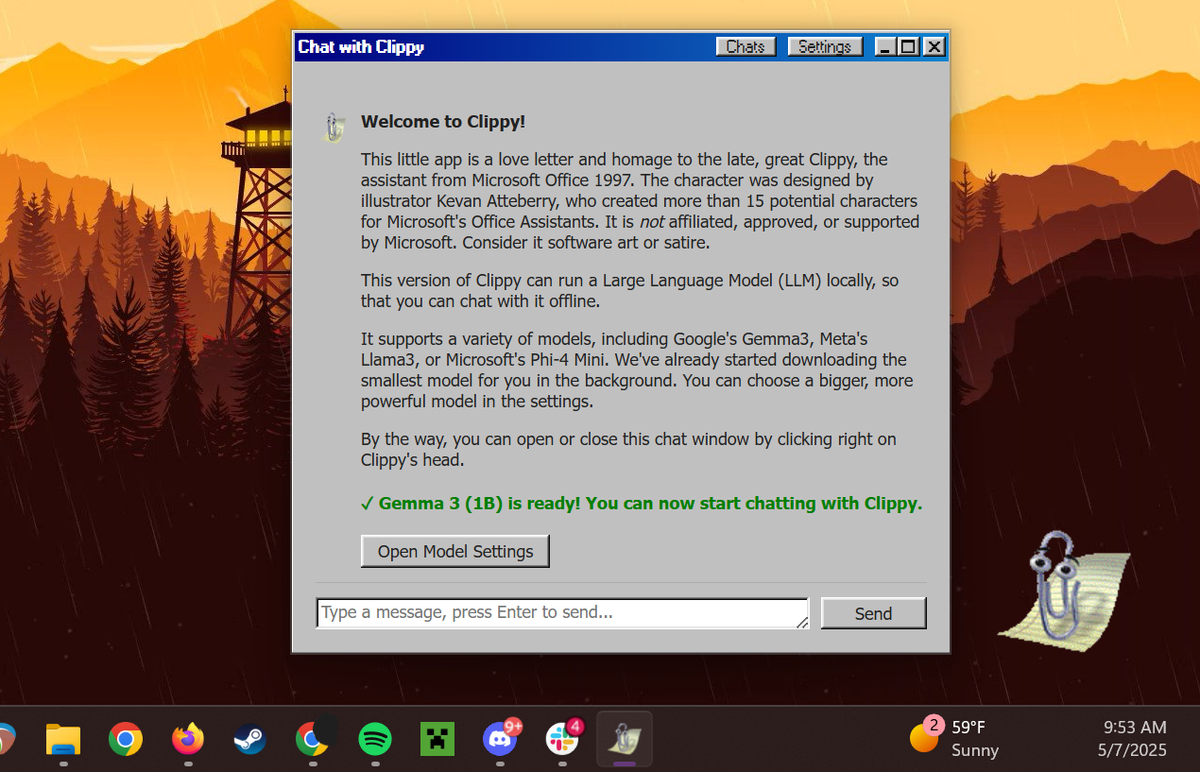Select the Clippy app icon in the taskbar
The height and width of the screenshot is (772, 1200).
point(623,739)
